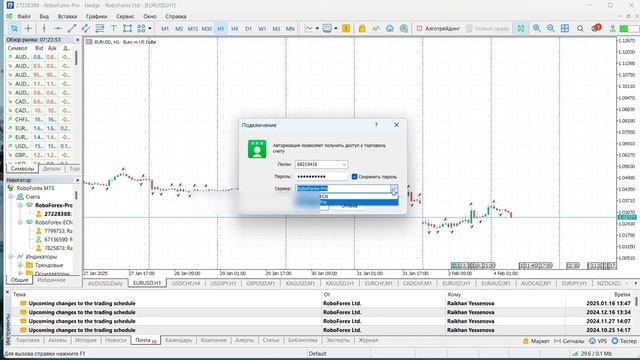Screen dimensions: 640x360
Task: Pick the horizontal line drawing tool
Action: (58, 29)
